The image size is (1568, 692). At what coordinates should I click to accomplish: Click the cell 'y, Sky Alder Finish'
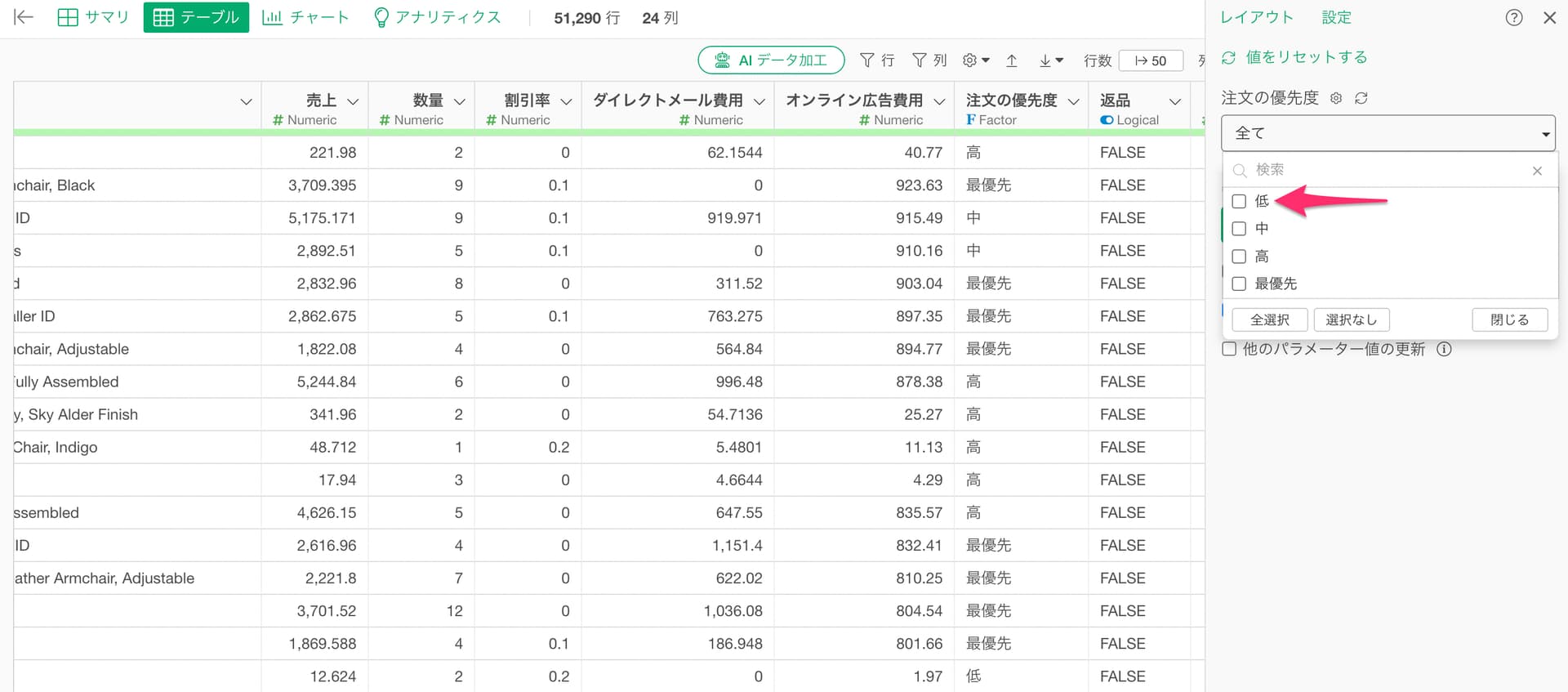click(137, 414)
